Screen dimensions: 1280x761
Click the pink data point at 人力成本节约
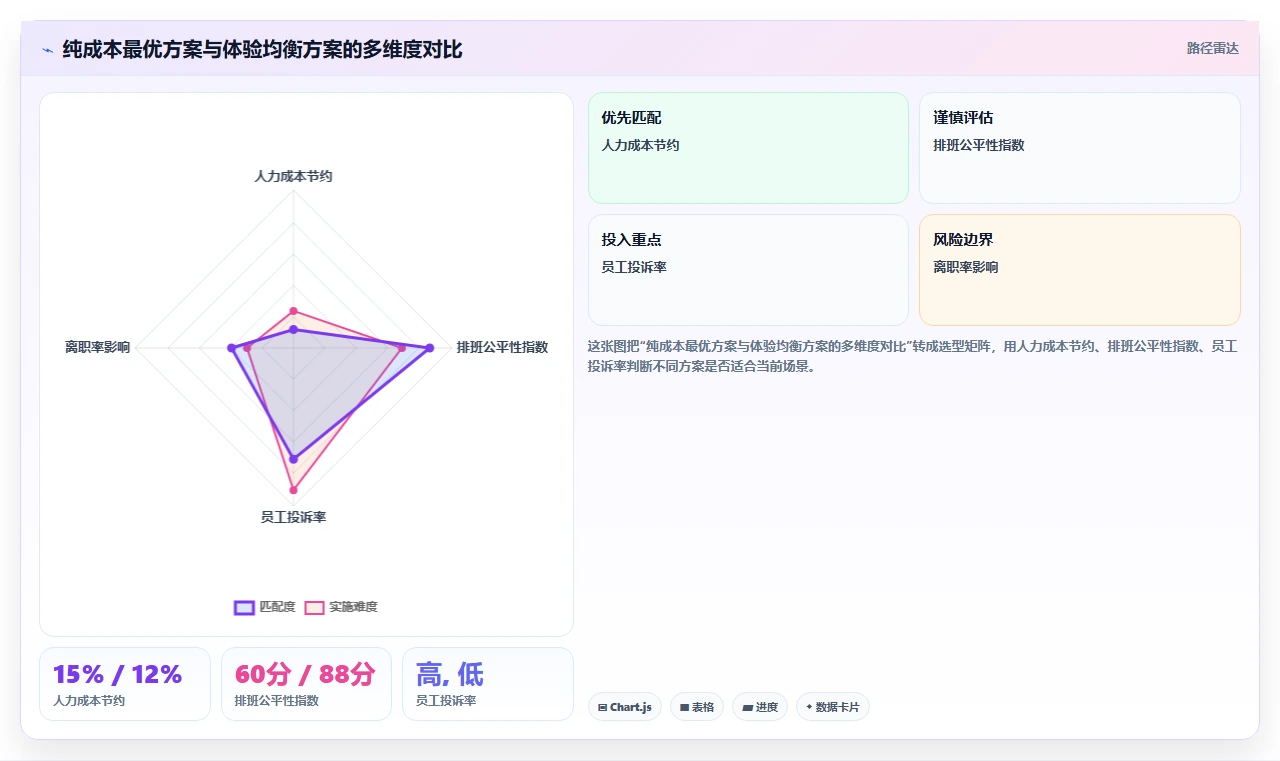[293, 311]
